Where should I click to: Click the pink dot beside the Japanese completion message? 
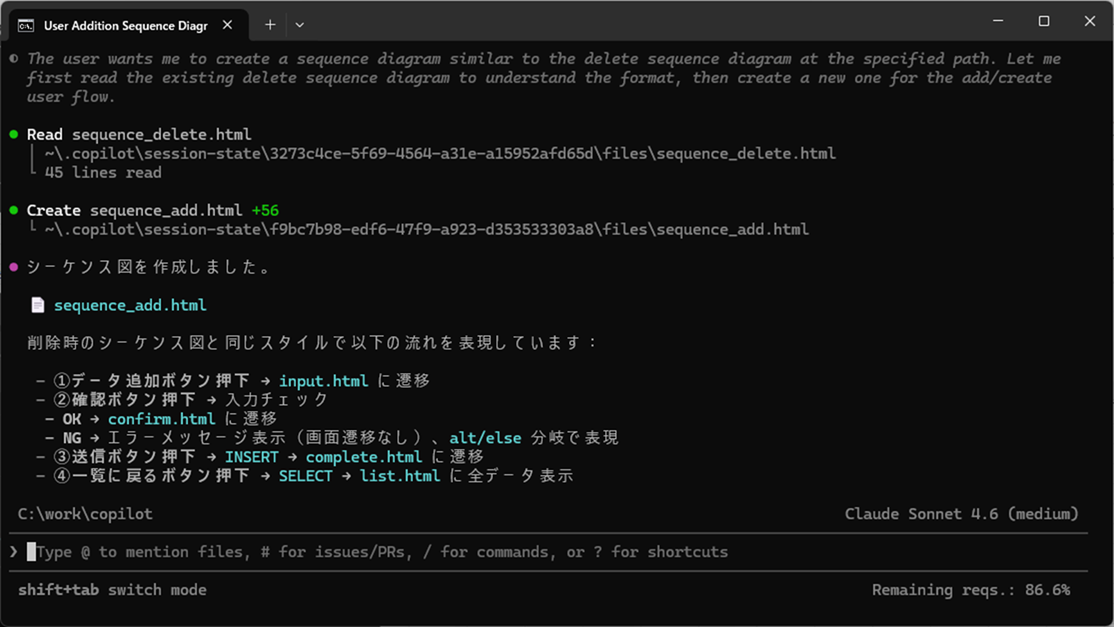pos(15,267)
